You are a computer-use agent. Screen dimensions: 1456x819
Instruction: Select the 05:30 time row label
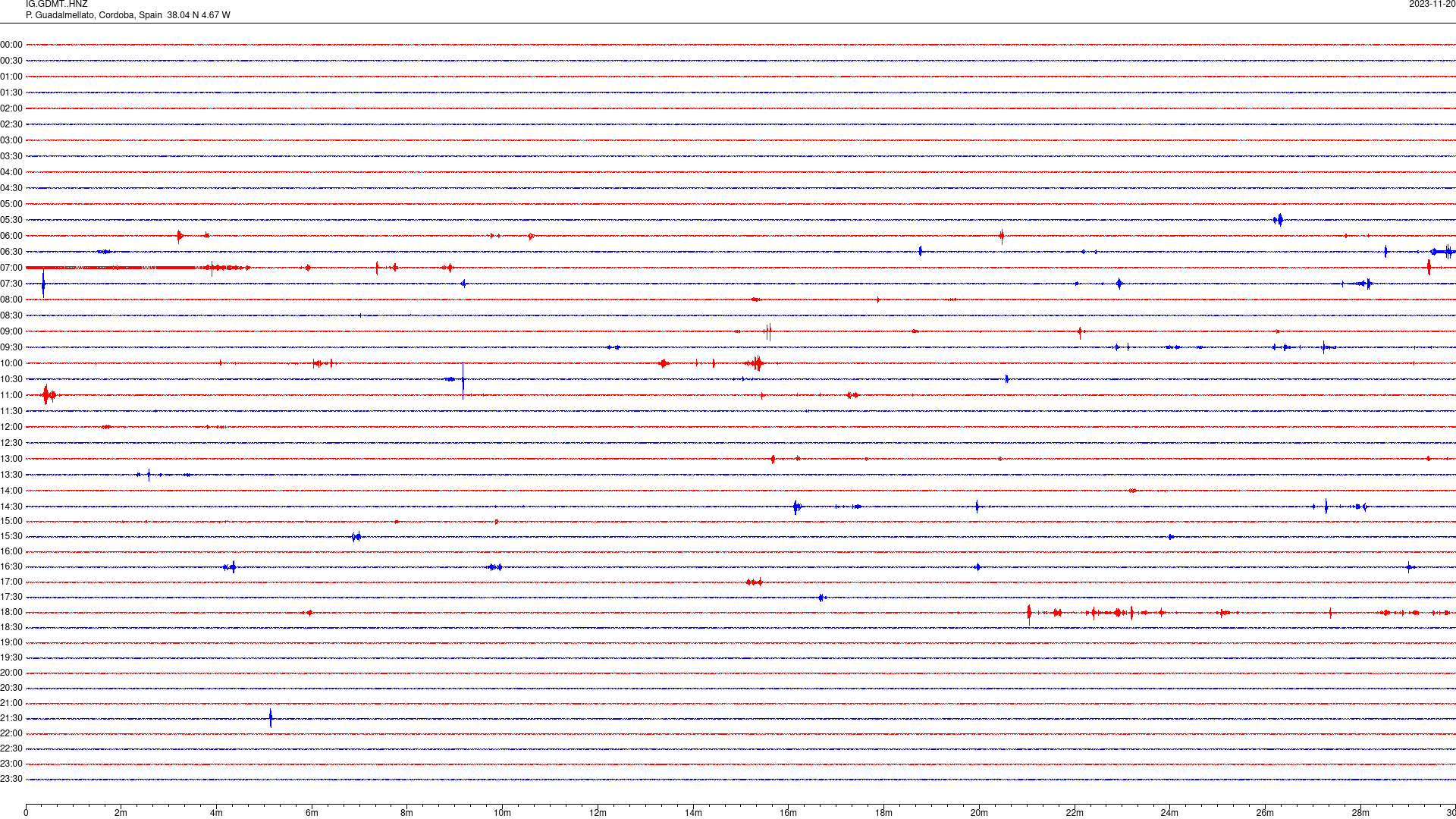11,220
